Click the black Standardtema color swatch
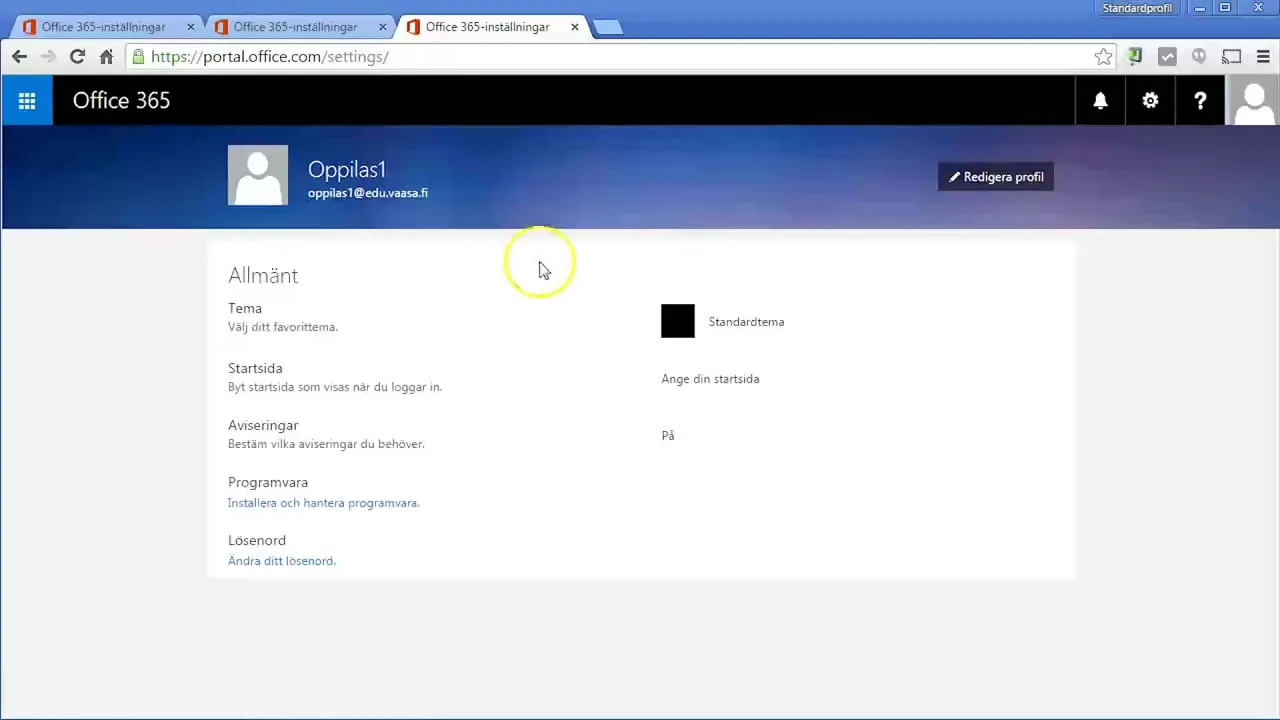 678,321
